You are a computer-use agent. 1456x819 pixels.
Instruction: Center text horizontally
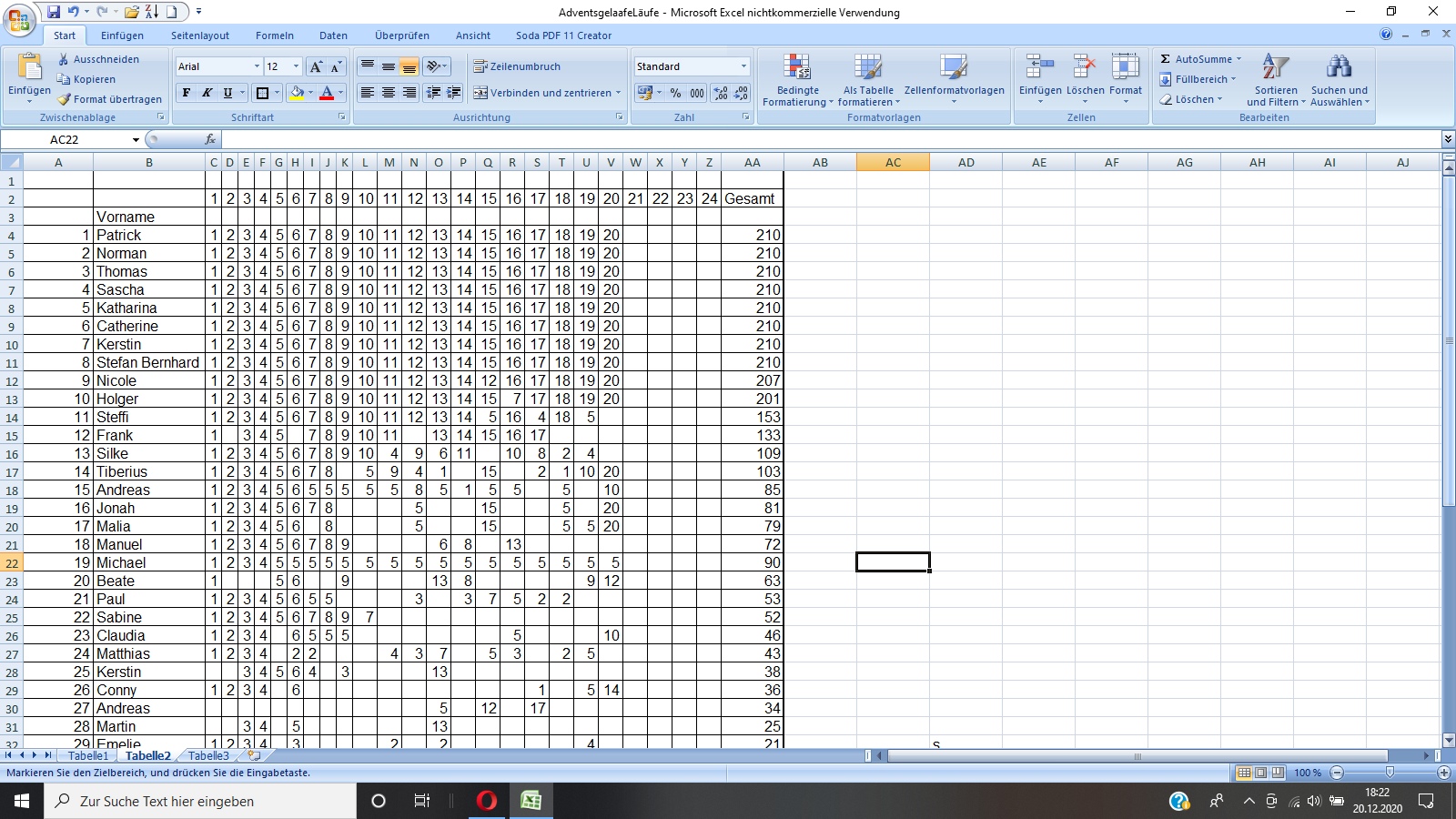click(x=389, y=93)
